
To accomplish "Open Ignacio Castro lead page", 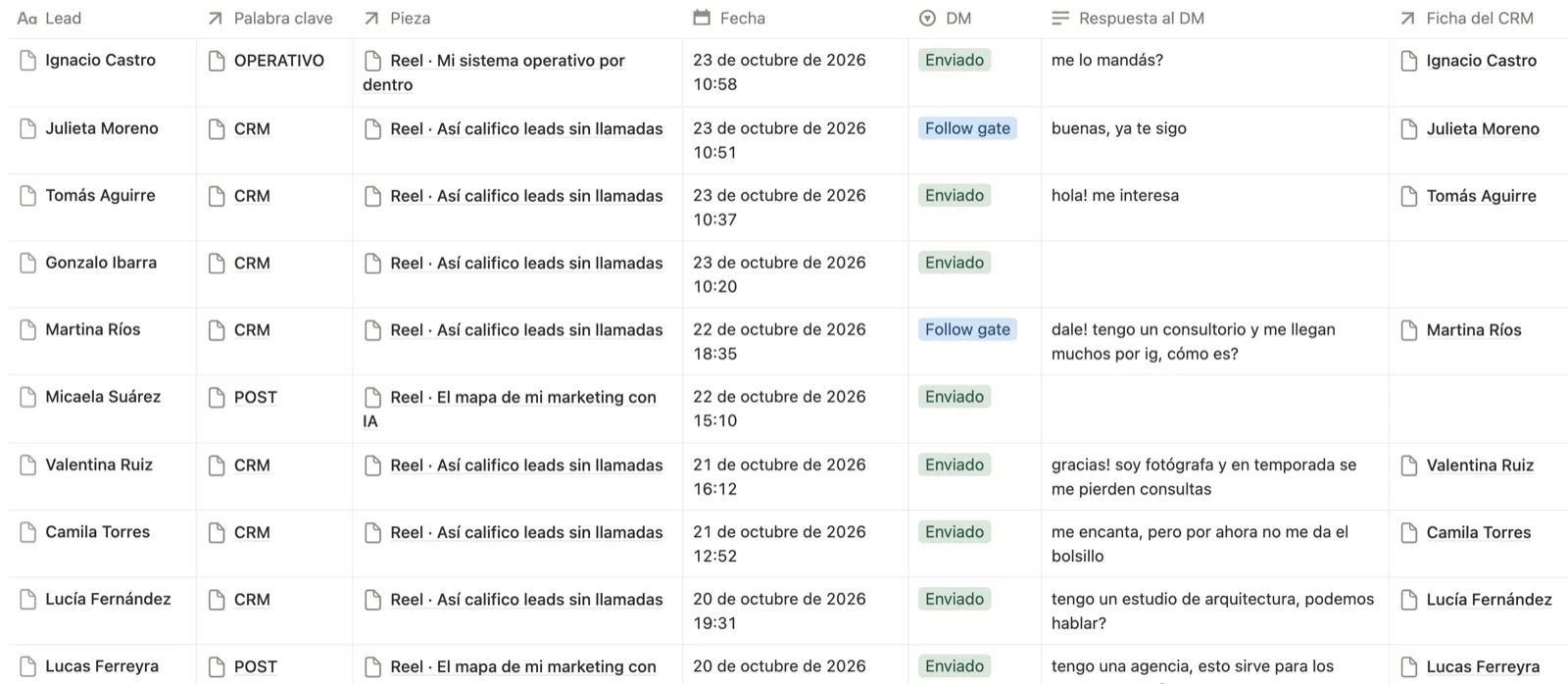I will point(100,60).
